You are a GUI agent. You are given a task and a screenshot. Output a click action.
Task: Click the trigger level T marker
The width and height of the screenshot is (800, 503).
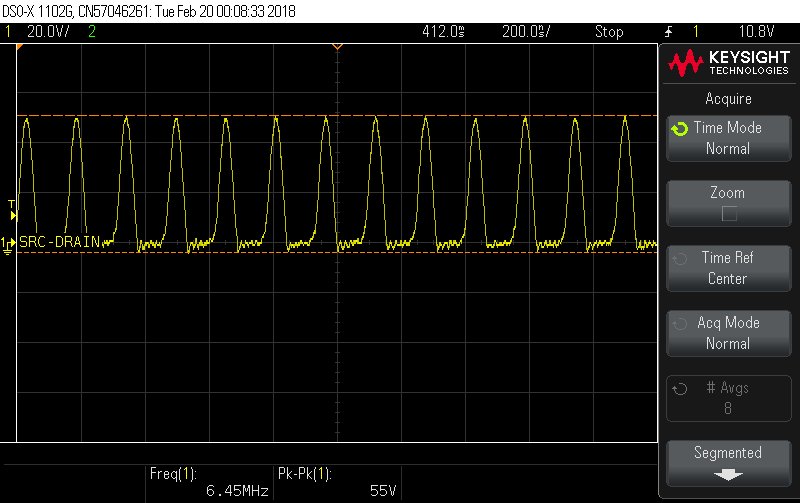12,210
